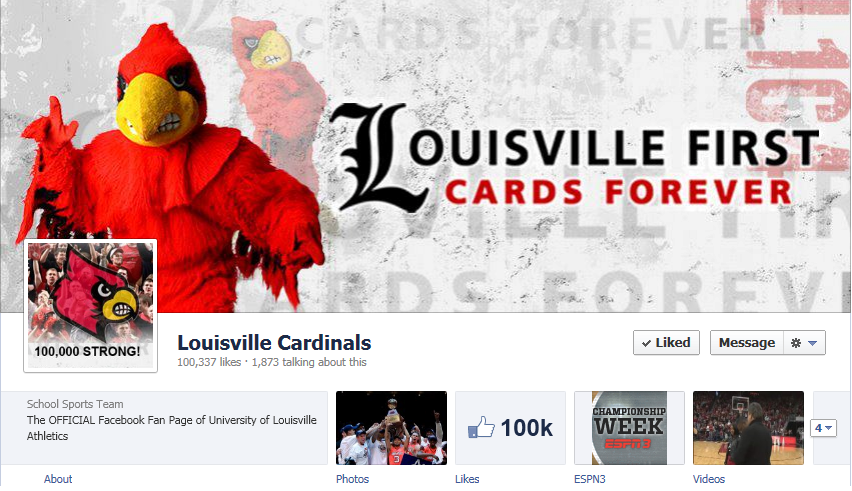The height and width of the screenshot is (491, 852).
Task: Open the Likes label link
Action: 467,479
